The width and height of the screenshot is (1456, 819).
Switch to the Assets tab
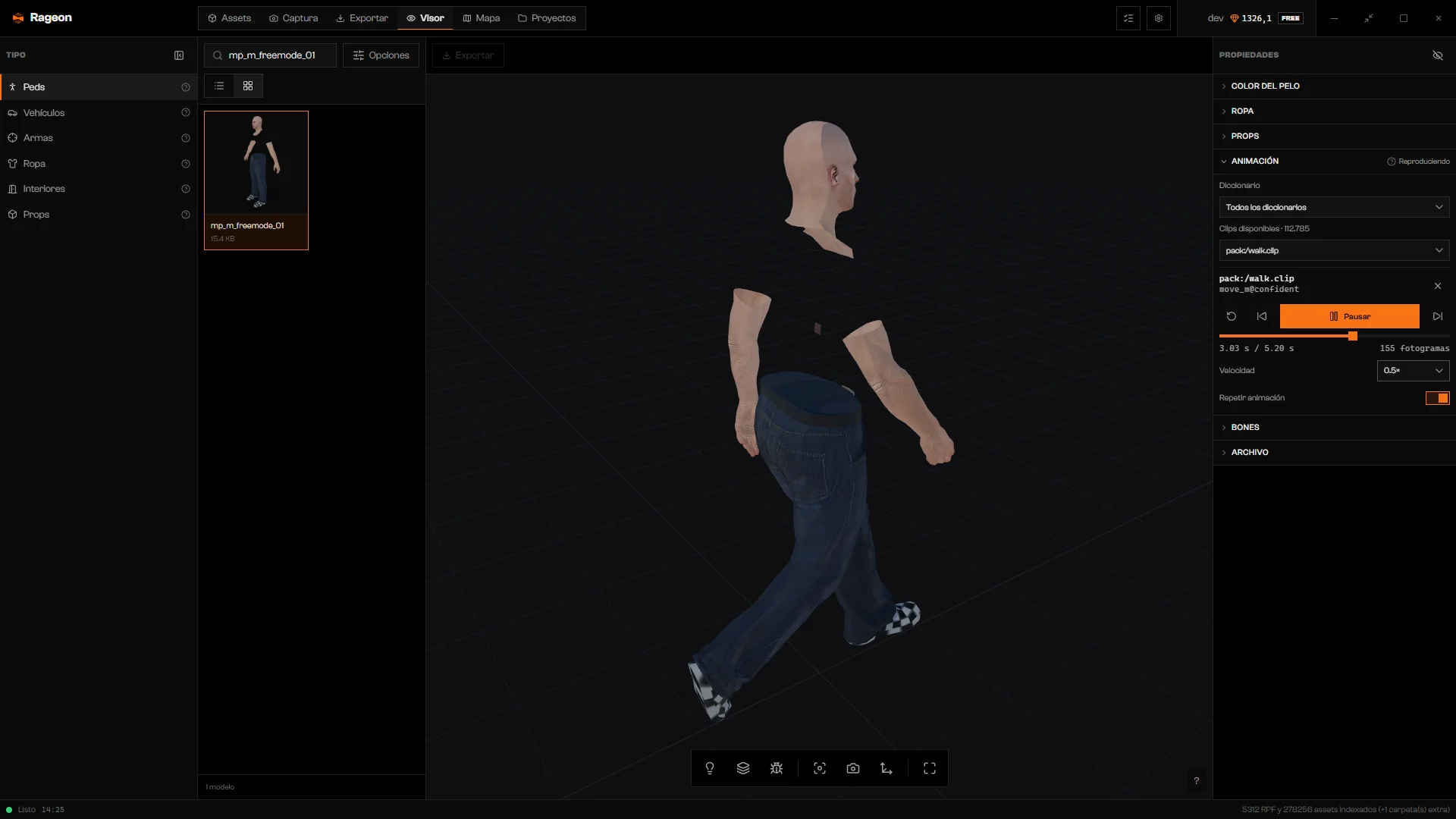click(x=229, y=18)
